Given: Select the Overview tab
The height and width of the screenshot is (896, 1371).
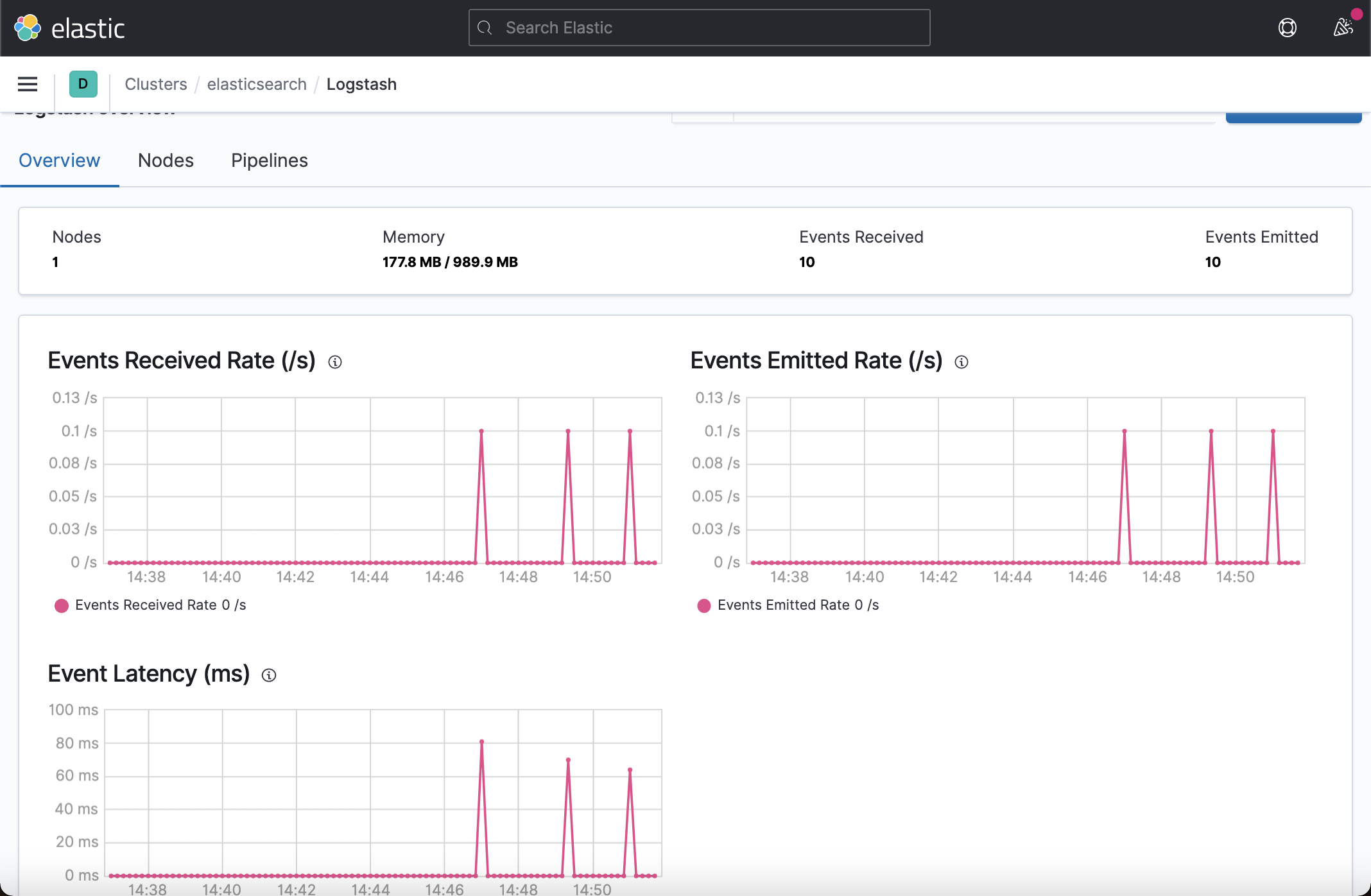Looking at the screenshot, I should coord(59,160).
